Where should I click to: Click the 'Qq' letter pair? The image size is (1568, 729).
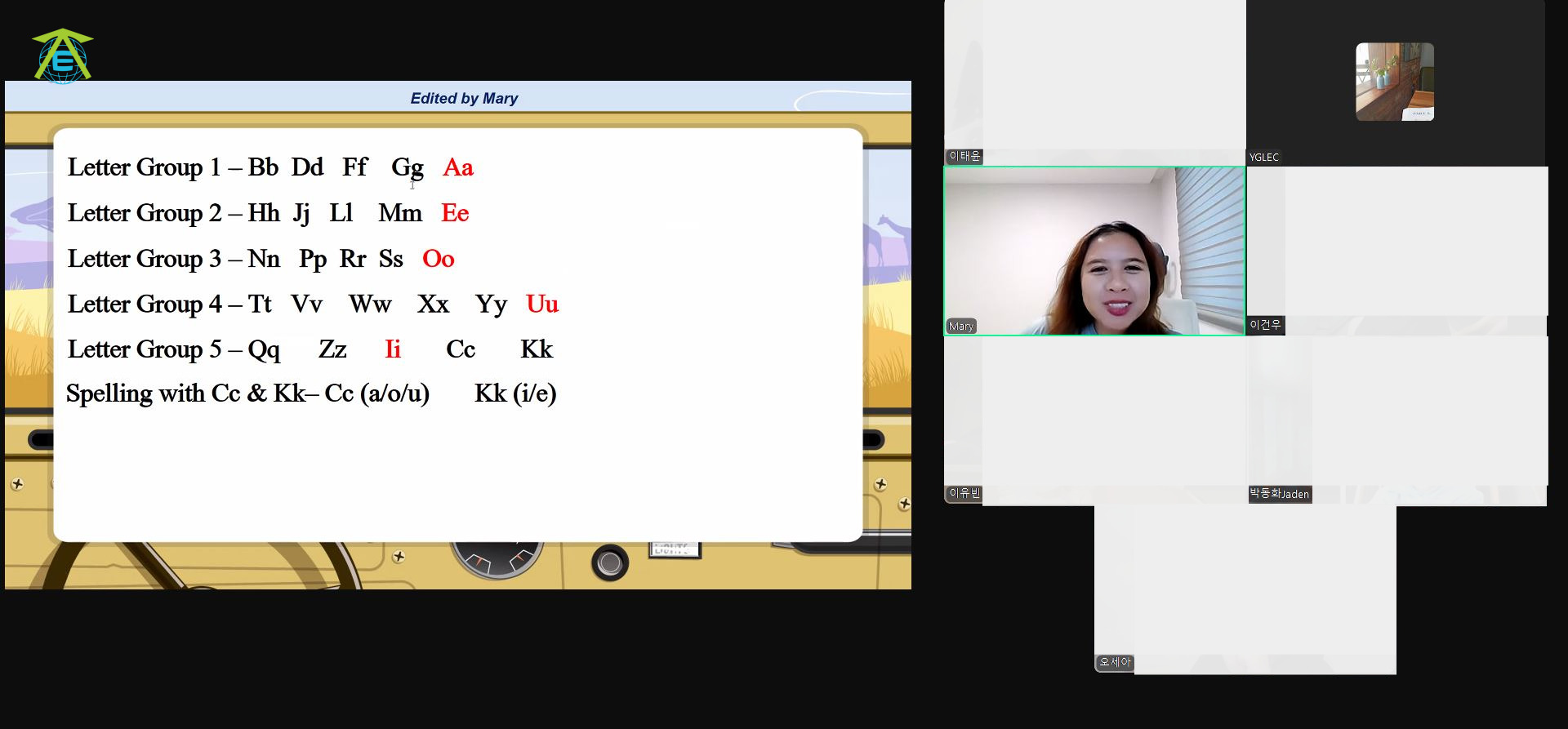tap(264, 351)
